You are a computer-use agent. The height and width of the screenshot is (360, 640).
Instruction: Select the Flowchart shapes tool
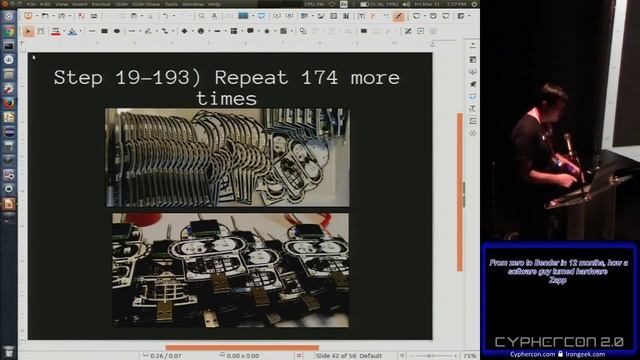(233, 31)
